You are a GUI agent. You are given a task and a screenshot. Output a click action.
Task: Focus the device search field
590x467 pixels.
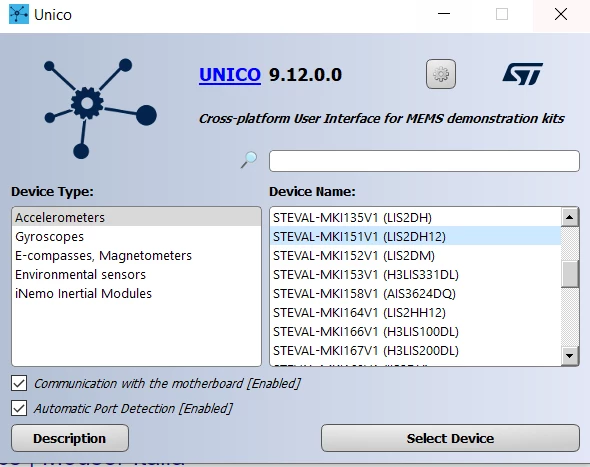424,161
